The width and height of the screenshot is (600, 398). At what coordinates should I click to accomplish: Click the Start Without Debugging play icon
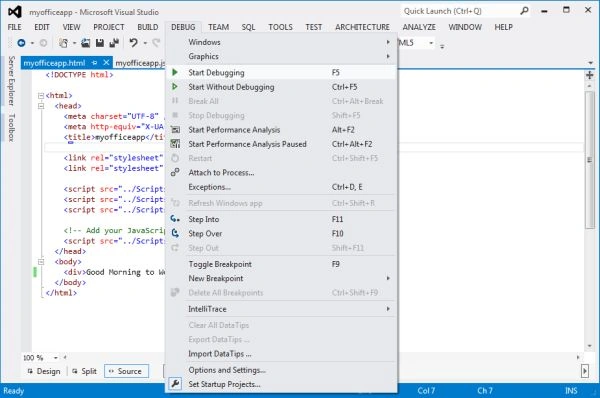pyautogui.click(x=175, y=87)
